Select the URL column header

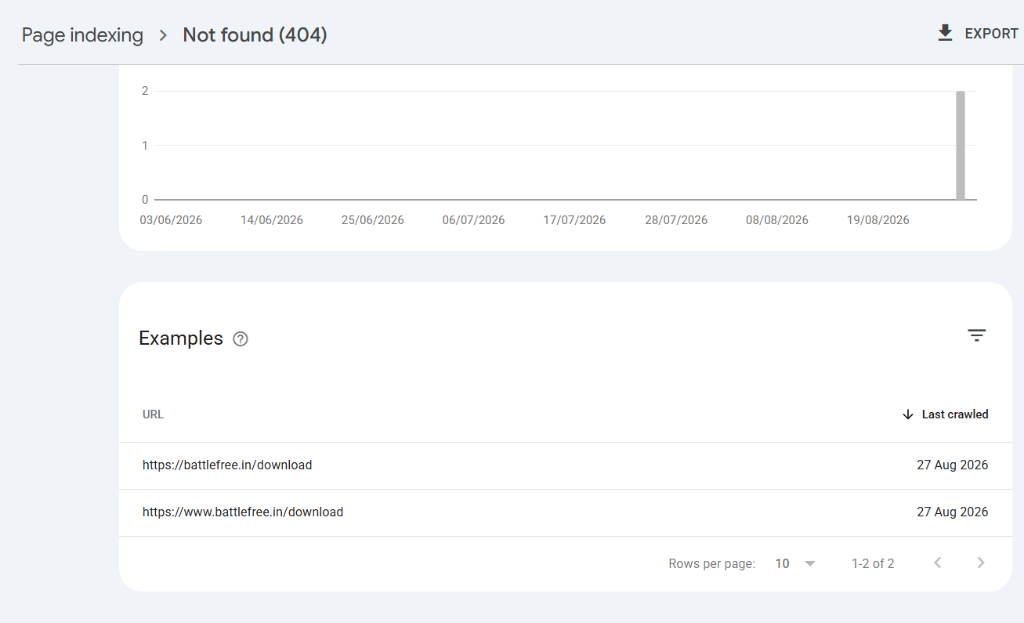click(153, 415)
